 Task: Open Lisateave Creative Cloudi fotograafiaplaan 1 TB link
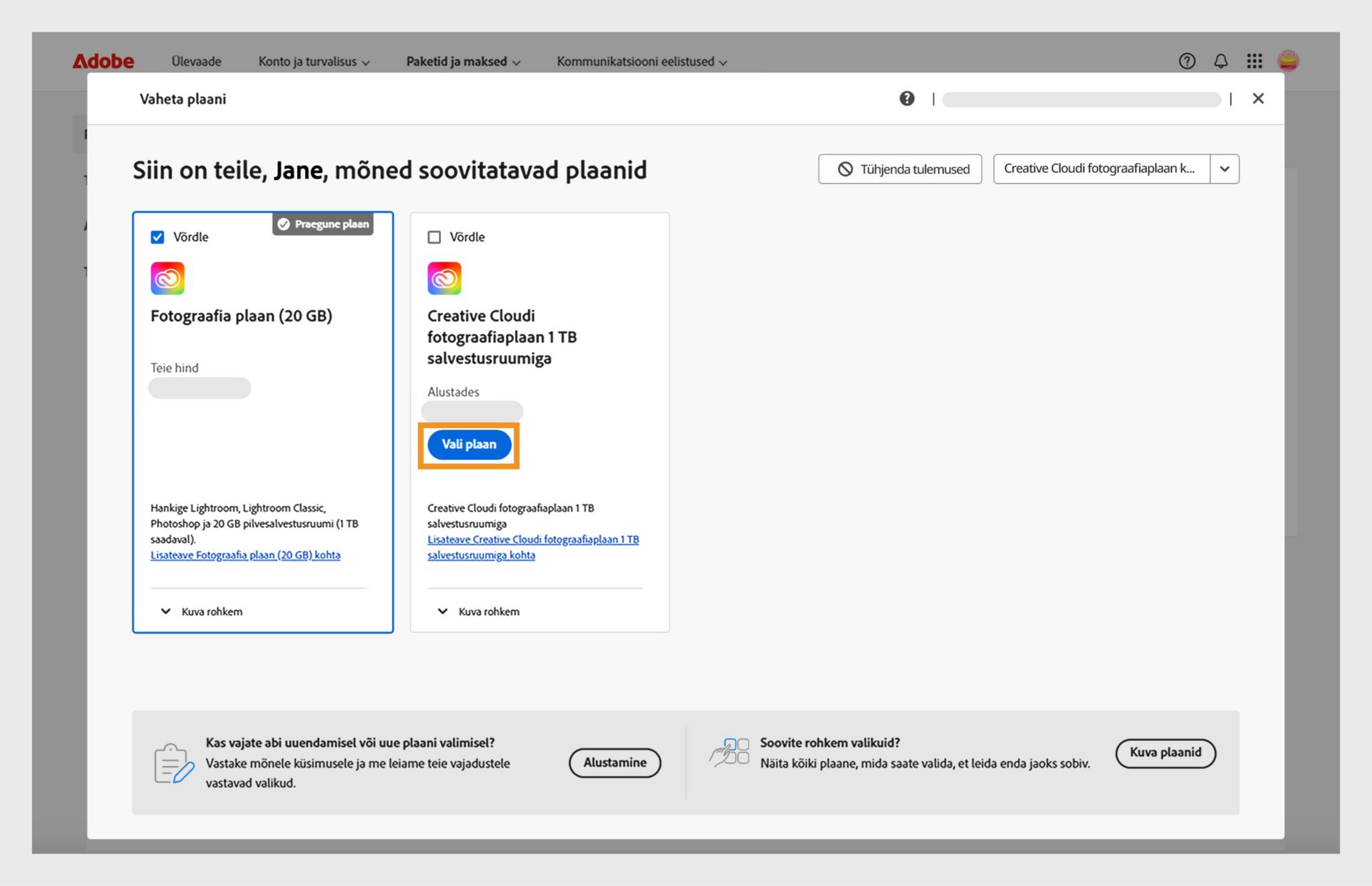pos(533,547)
